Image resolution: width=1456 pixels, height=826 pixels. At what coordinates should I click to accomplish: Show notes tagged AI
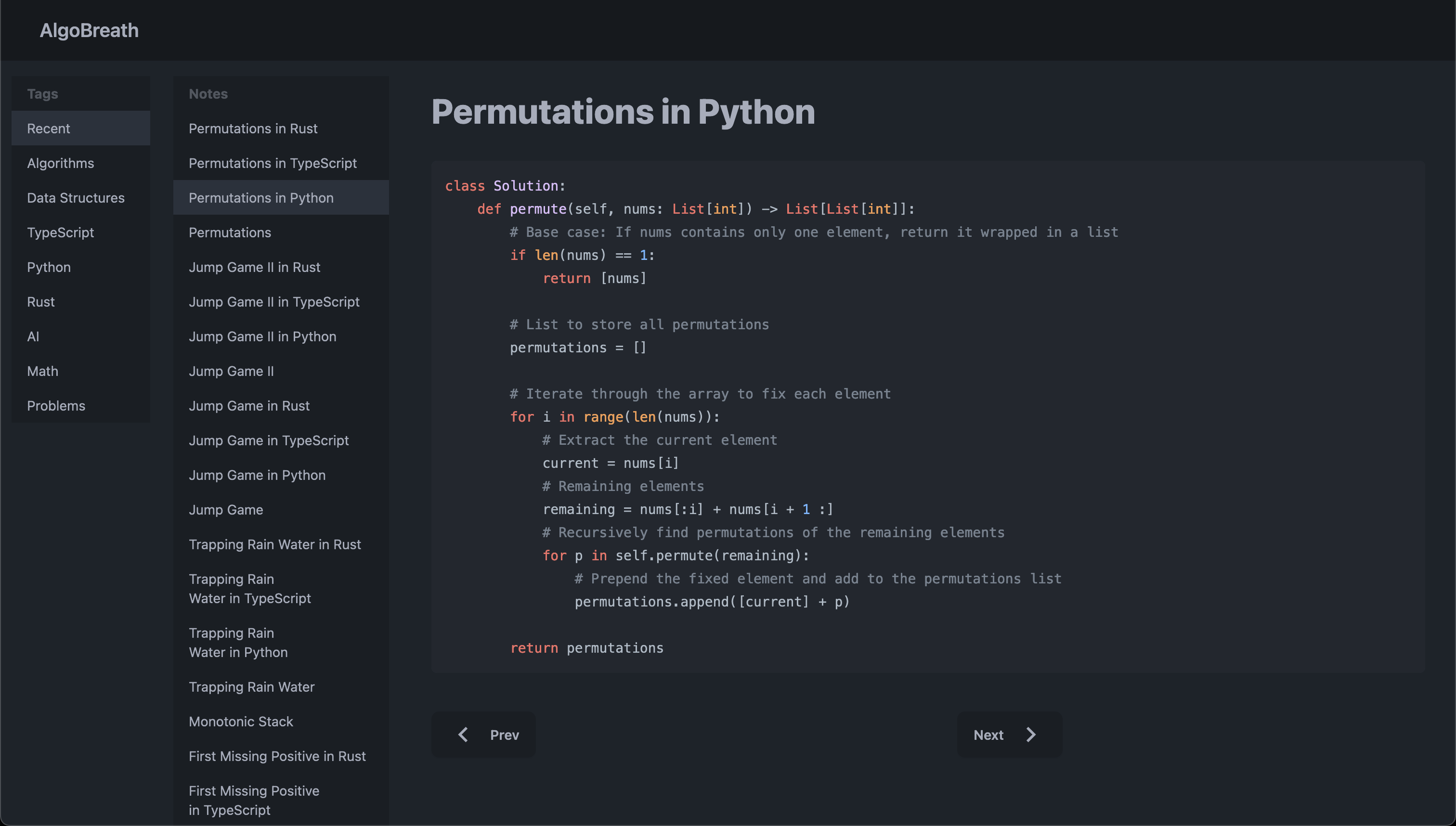pos(33,336)
